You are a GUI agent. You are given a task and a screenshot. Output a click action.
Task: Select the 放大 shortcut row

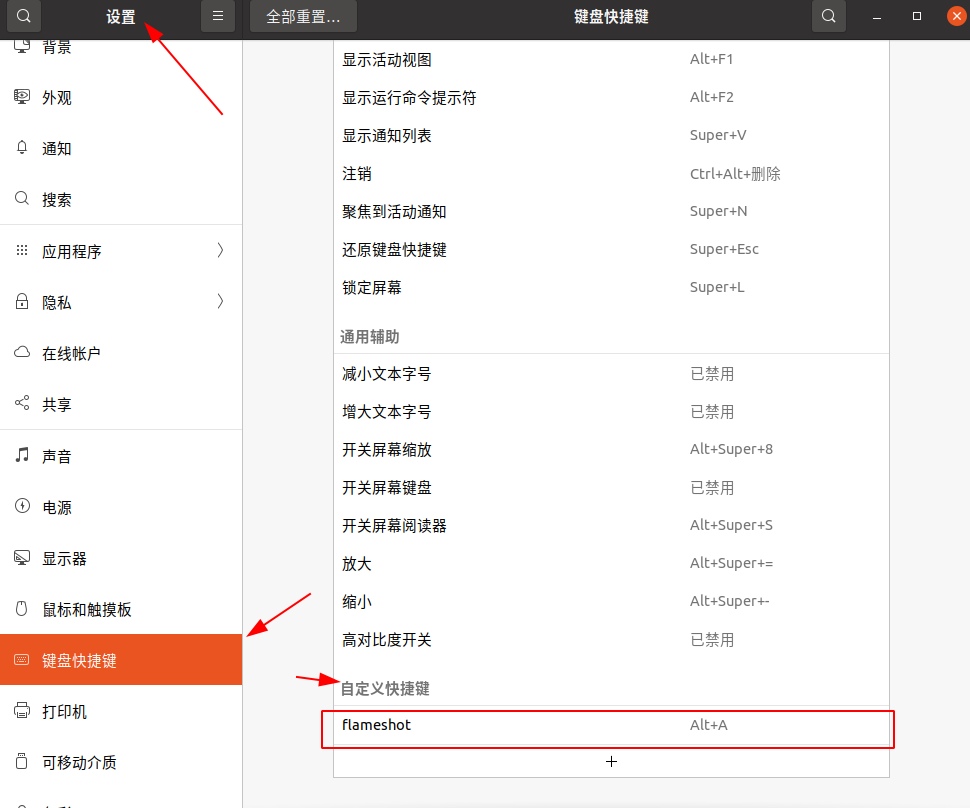[611, 564]
